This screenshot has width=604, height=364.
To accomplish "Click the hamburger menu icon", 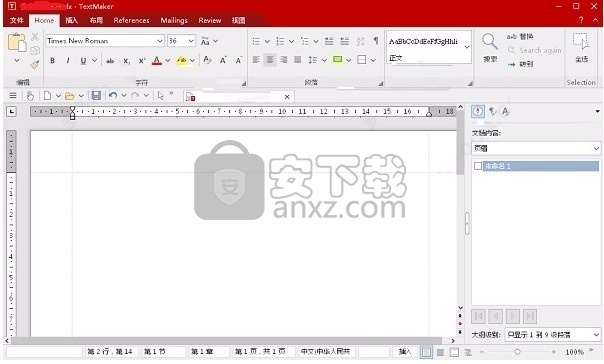I will (x=13, y=96).
